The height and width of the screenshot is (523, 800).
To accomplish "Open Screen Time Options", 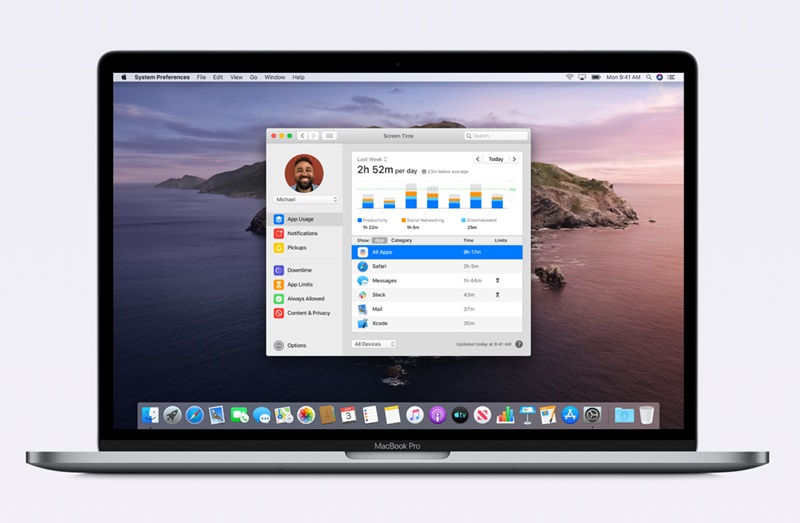I will pyautogui.click(x=296, y=345).
